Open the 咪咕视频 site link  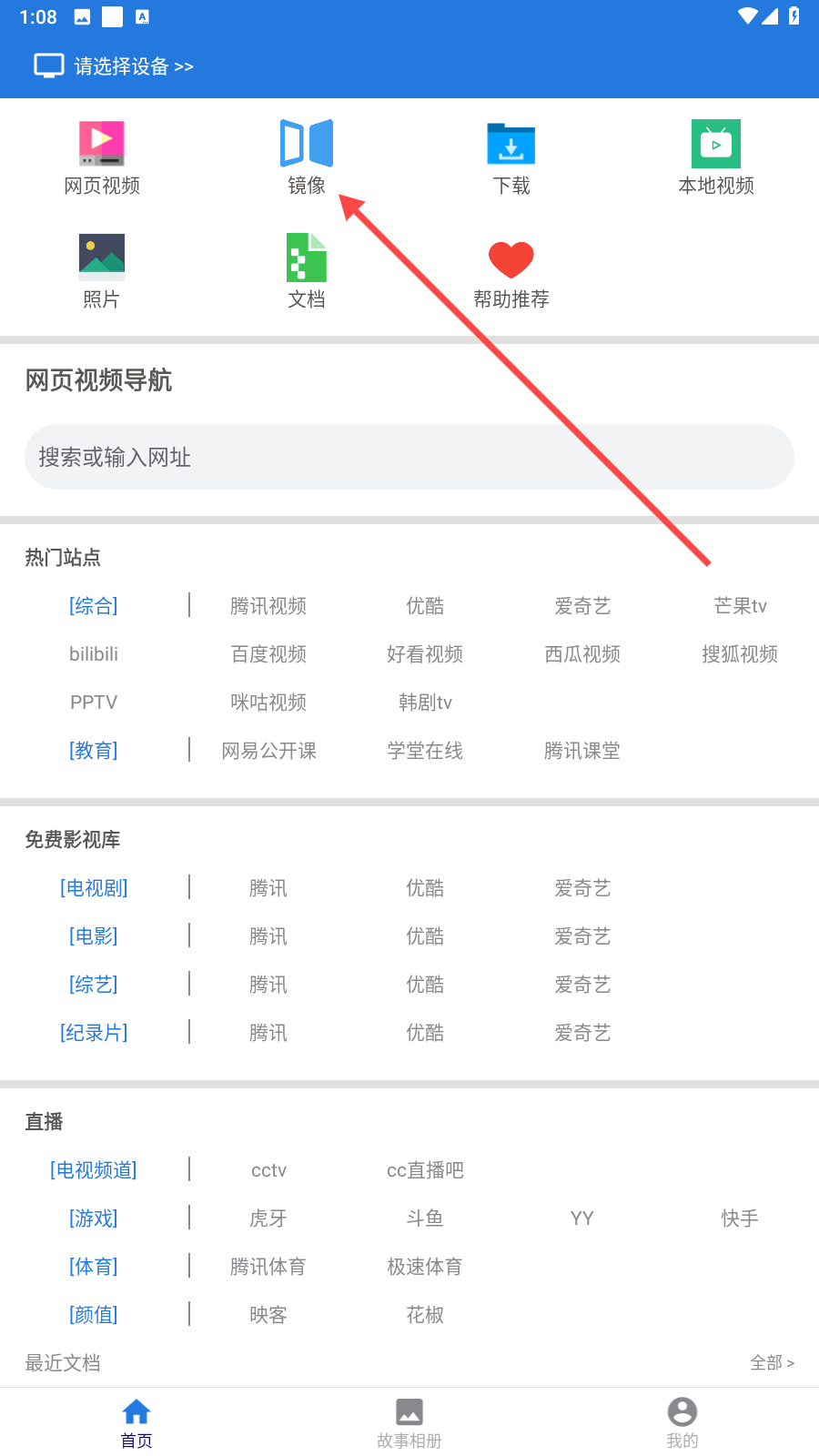(268, 703)
